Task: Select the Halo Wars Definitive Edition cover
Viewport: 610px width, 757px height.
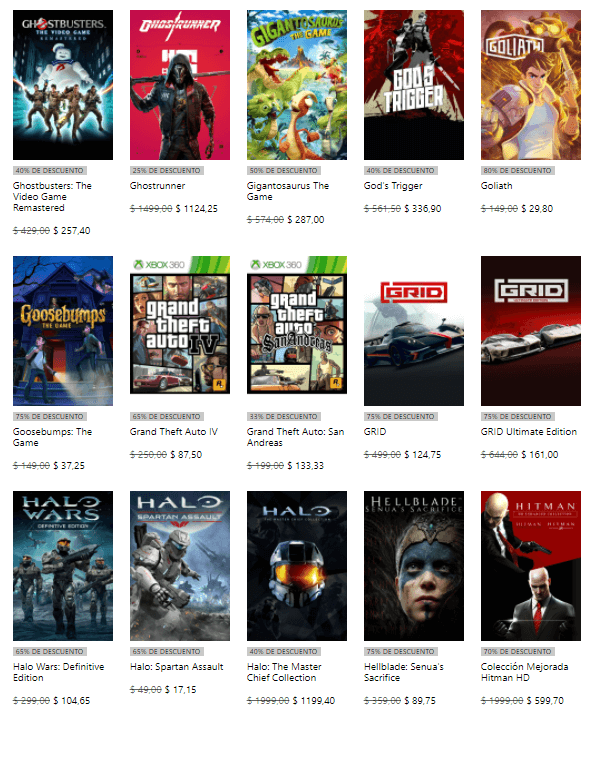Action: coord(63,566)
